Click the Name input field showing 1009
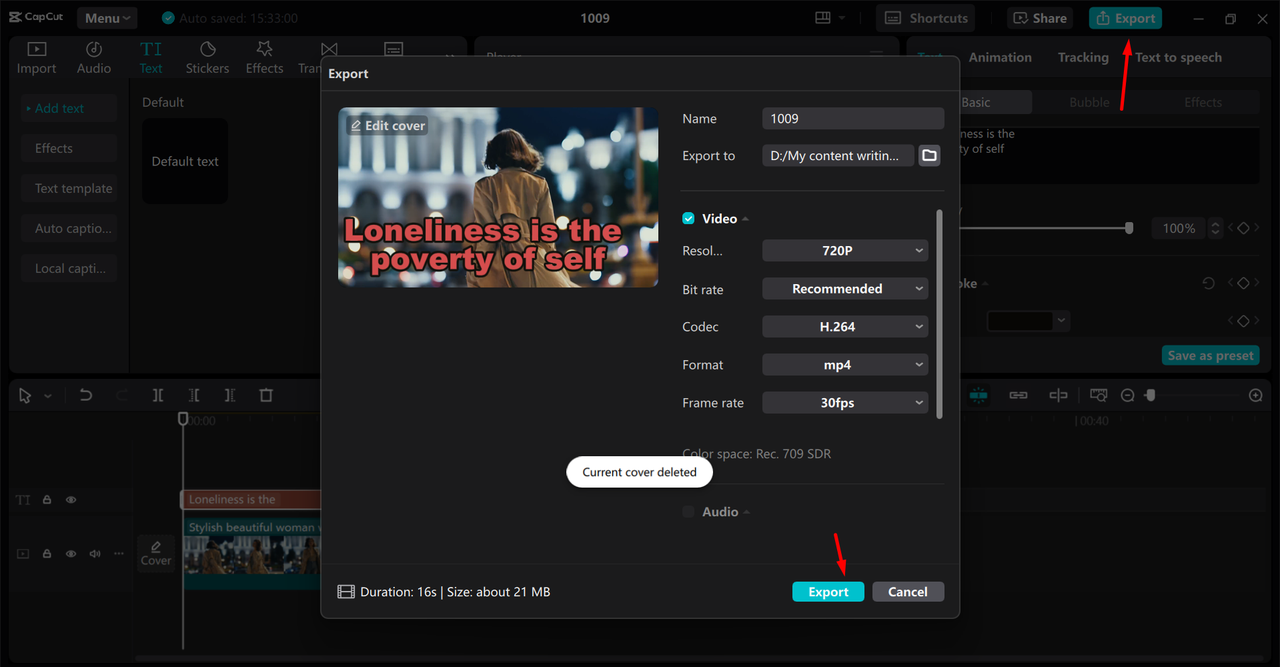Viewport: 1280px width, 667px height. (853, 118)
